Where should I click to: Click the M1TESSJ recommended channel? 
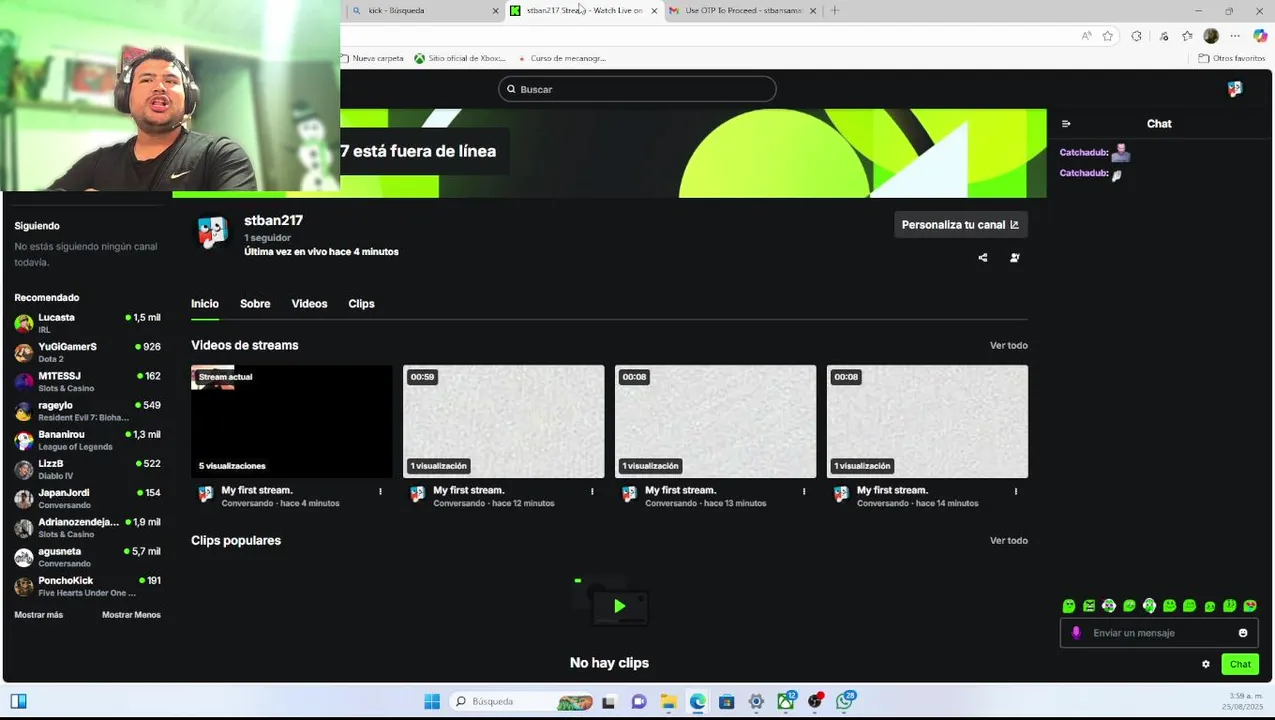pyautogui.click(x=87, y=381)
